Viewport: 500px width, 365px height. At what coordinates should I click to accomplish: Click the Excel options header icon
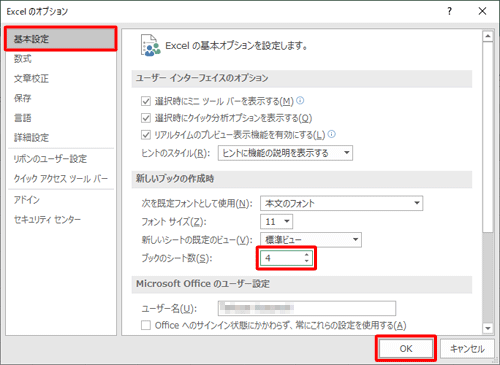(150, 45)
